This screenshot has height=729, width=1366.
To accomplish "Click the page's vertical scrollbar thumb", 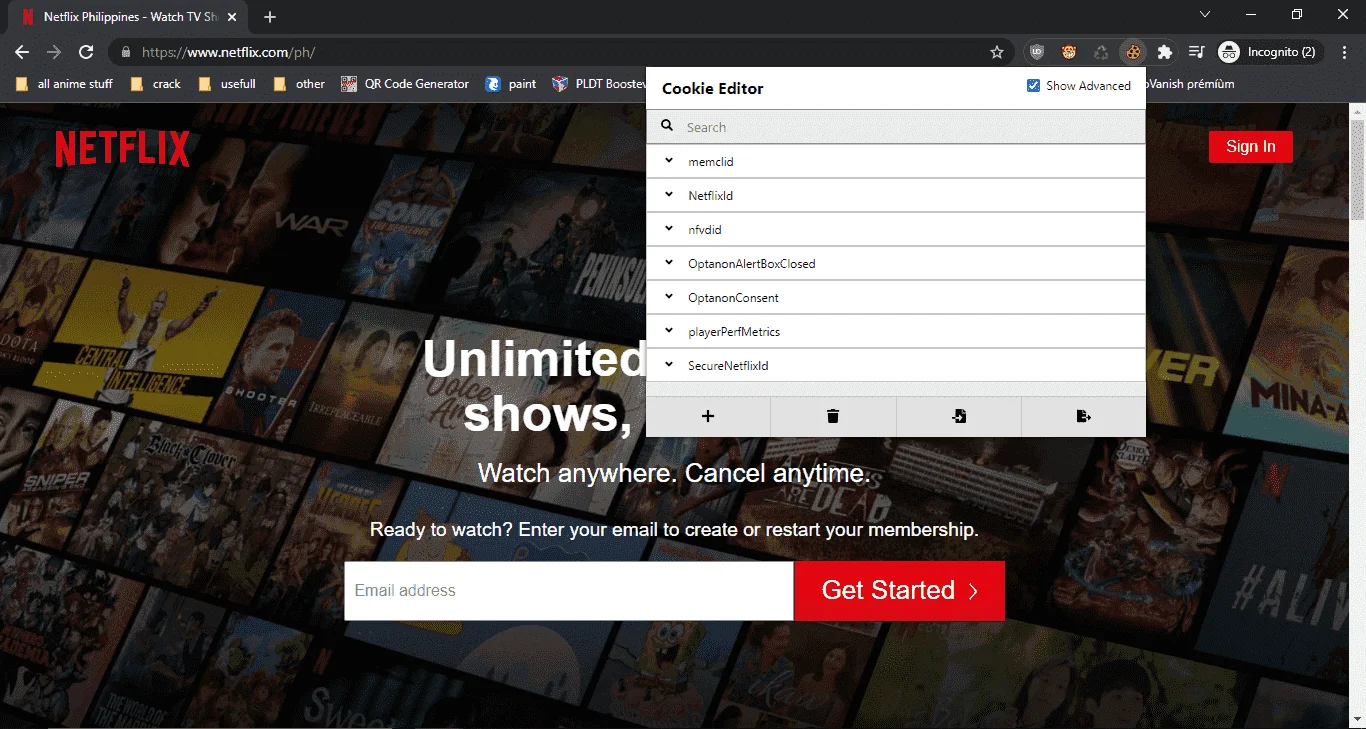I will [x=1357, y=170].
